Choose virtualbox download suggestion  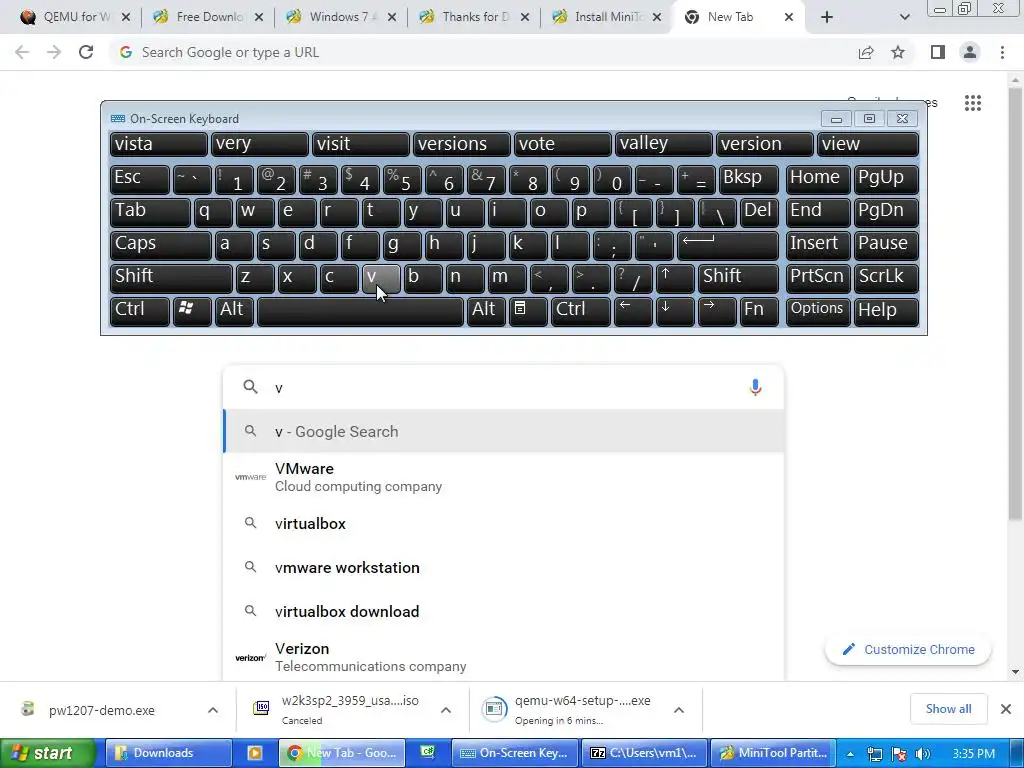coord(504,612)
